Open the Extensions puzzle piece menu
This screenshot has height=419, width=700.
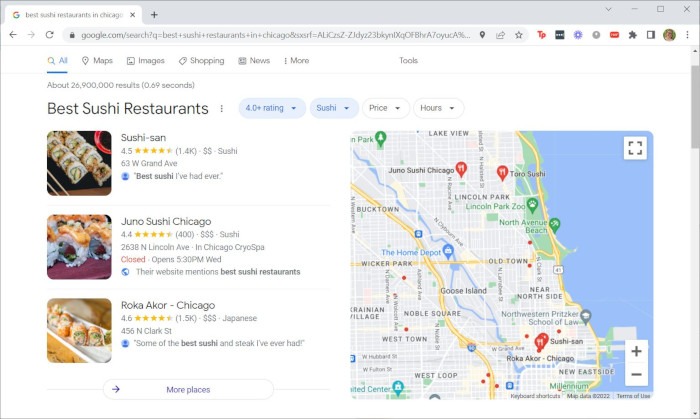633,35
